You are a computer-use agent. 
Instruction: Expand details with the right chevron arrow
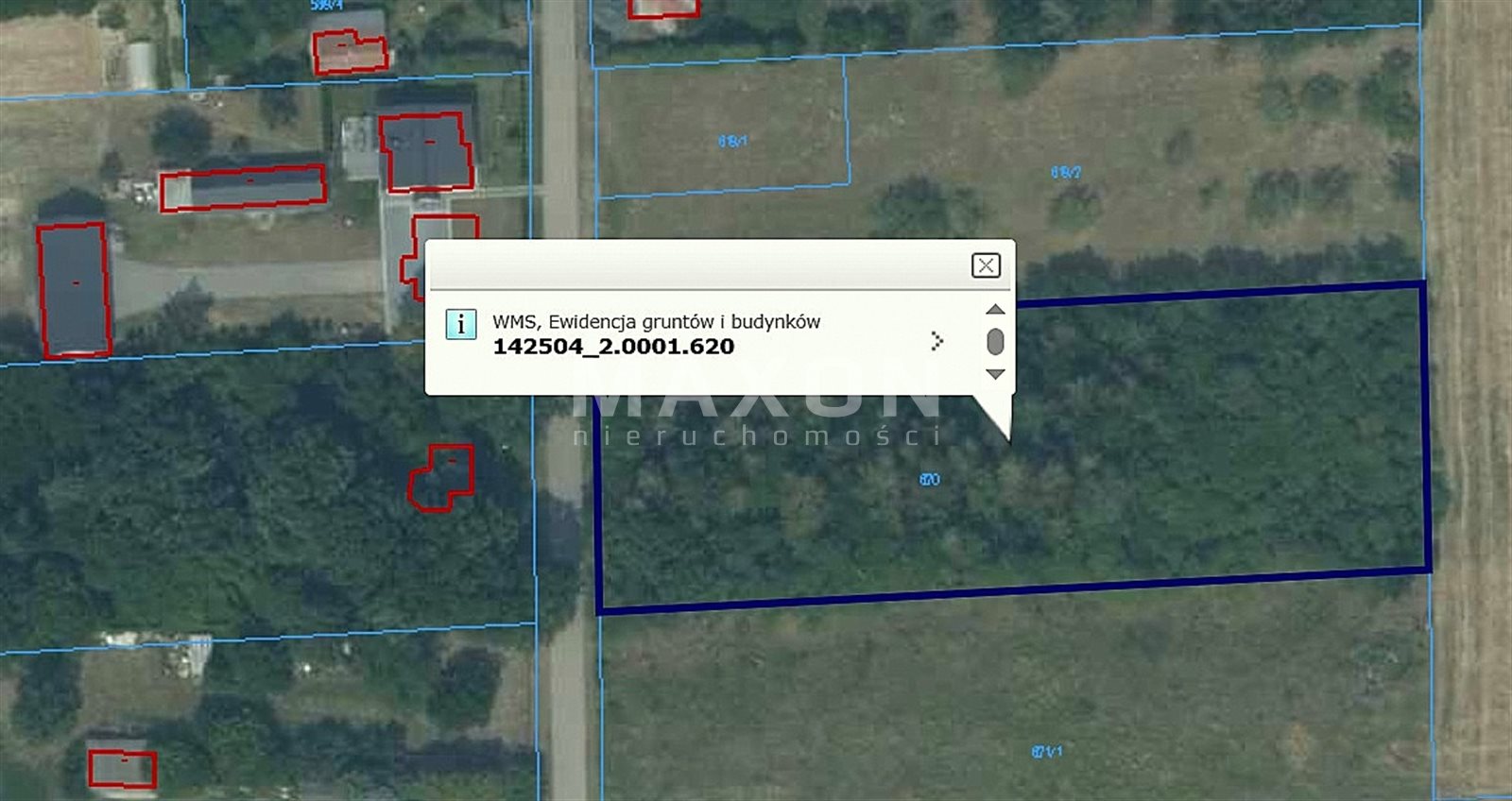[936, 341]
